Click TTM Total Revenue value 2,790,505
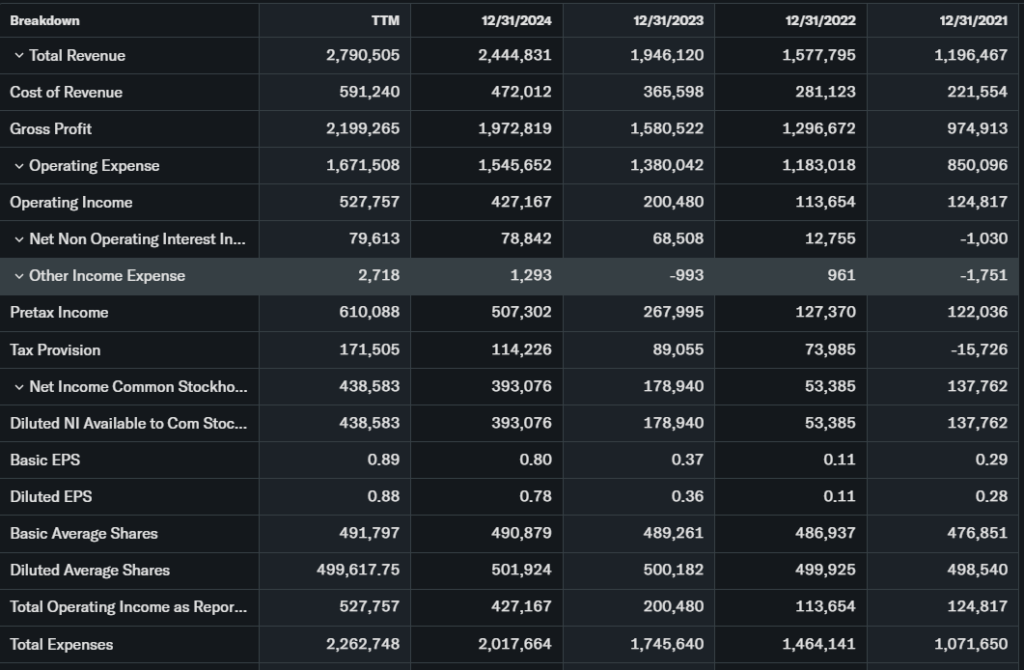This screenshot has width=1024, height=670. tap(362, 56)
